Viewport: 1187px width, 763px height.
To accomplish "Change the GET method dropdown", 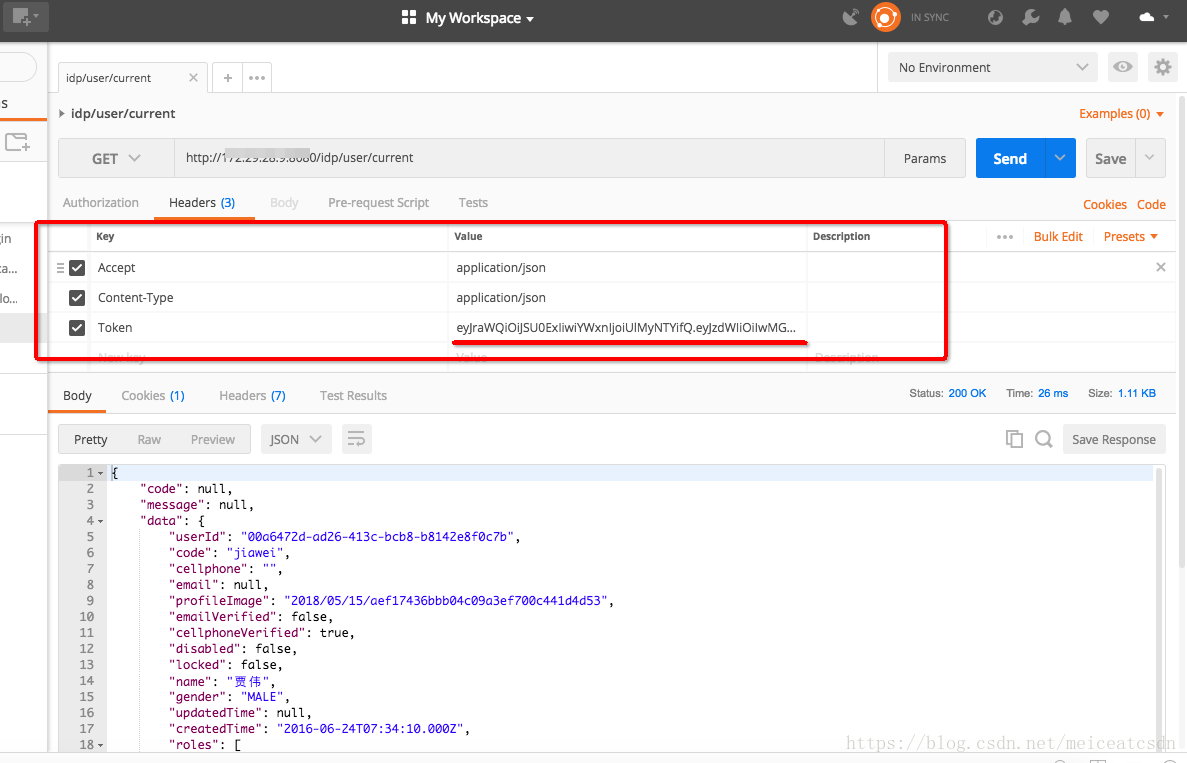I will [x=117, y=158].
